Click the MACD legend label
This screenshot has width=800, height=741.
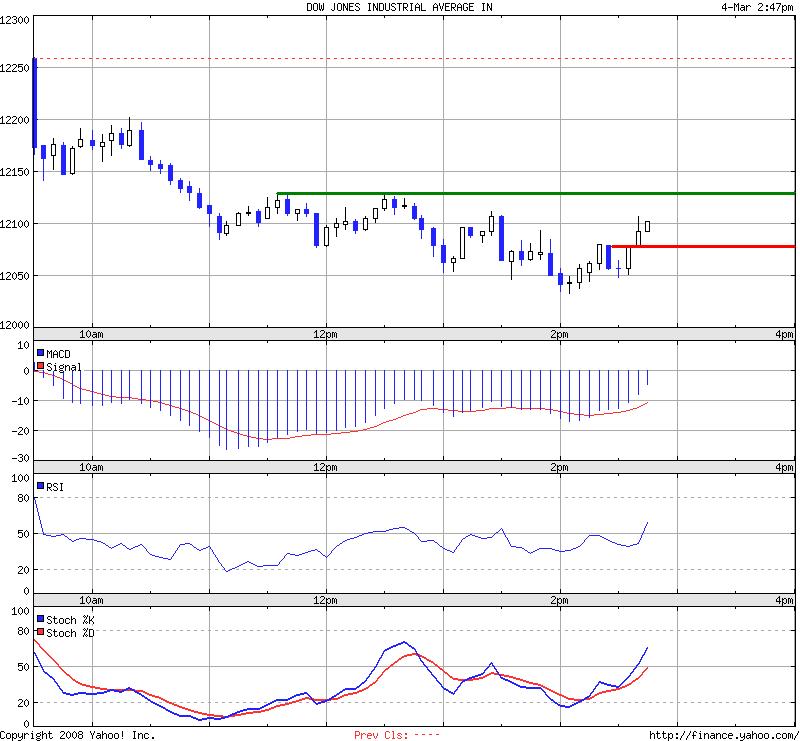point(58,354)
